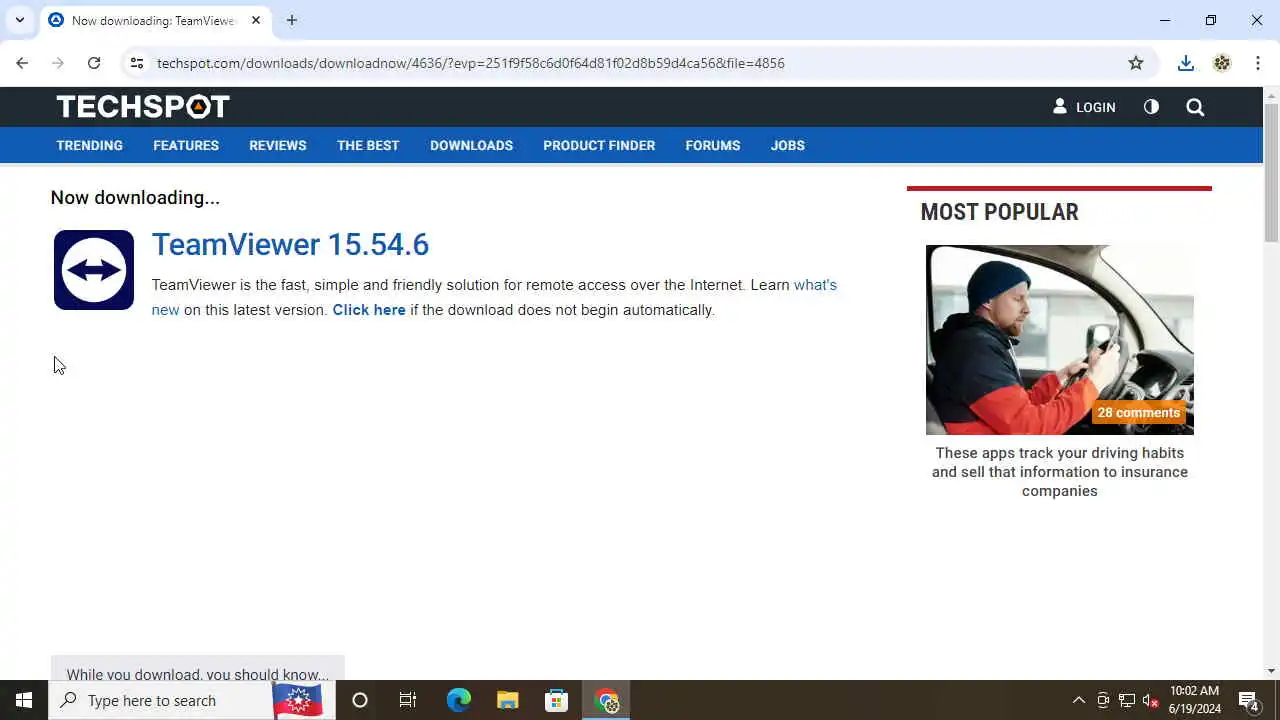Open REVIEWS menu item
Image resolution: width=1280 pixels, height=720 pixels.
[x=278, y=145]
